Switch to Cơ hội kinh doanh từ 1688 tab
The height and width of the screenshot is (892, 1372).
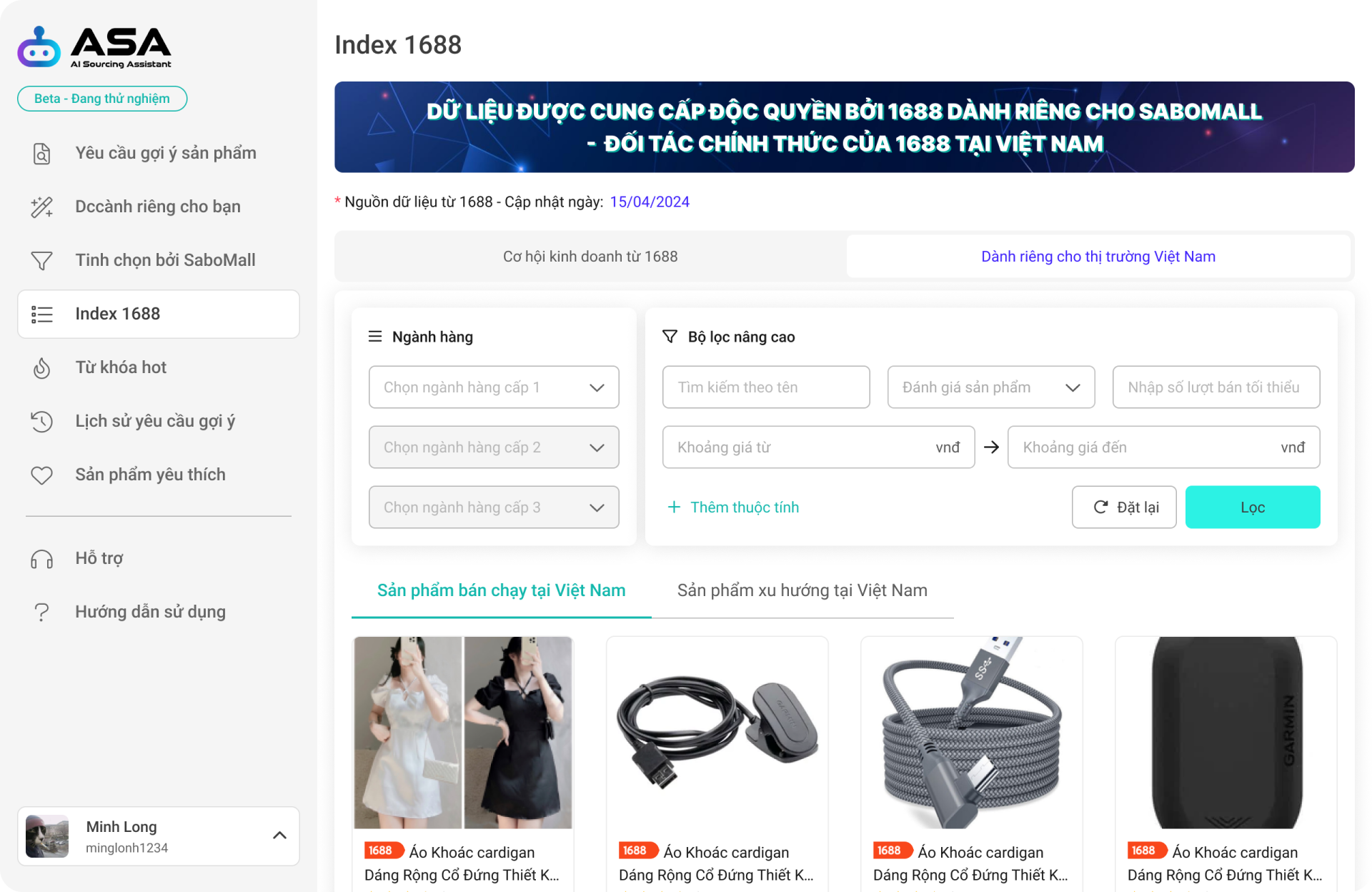[x=590, y=257]
